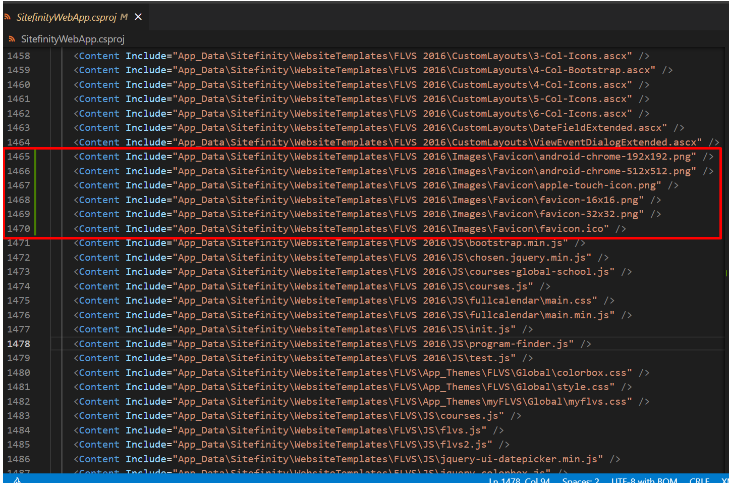Click the Global\style.css content line
The height and width of the screenshot is (487, 732).
point(353,387)
